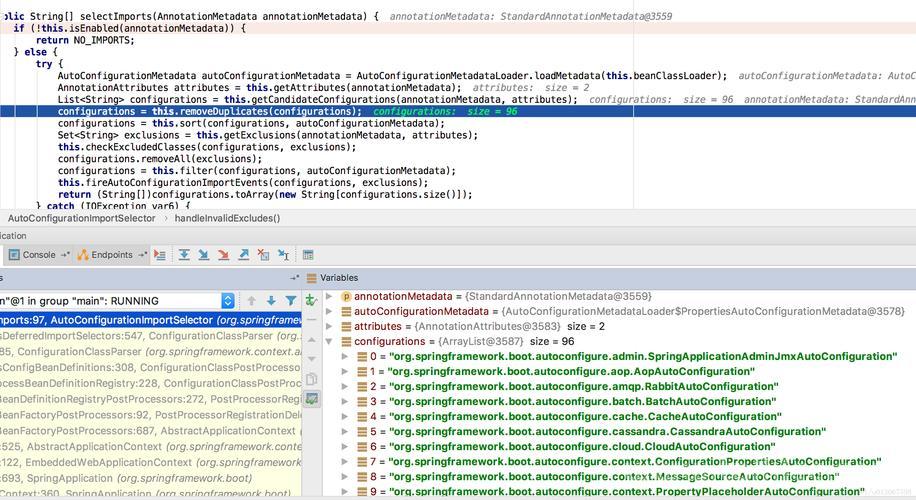The height and width of the screenshot is (500, 916).
Task: Click the pin arrow beside Endpoints tab
Action: pos(142,255)
